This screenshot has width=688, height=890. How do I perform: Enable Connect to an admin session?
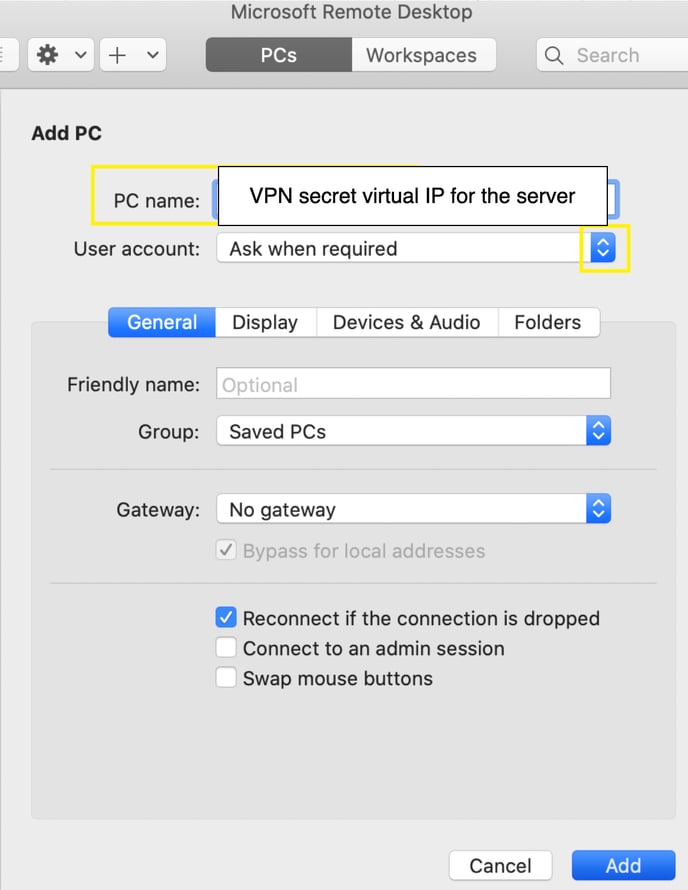pyautogui.click(x=226, y=648)
